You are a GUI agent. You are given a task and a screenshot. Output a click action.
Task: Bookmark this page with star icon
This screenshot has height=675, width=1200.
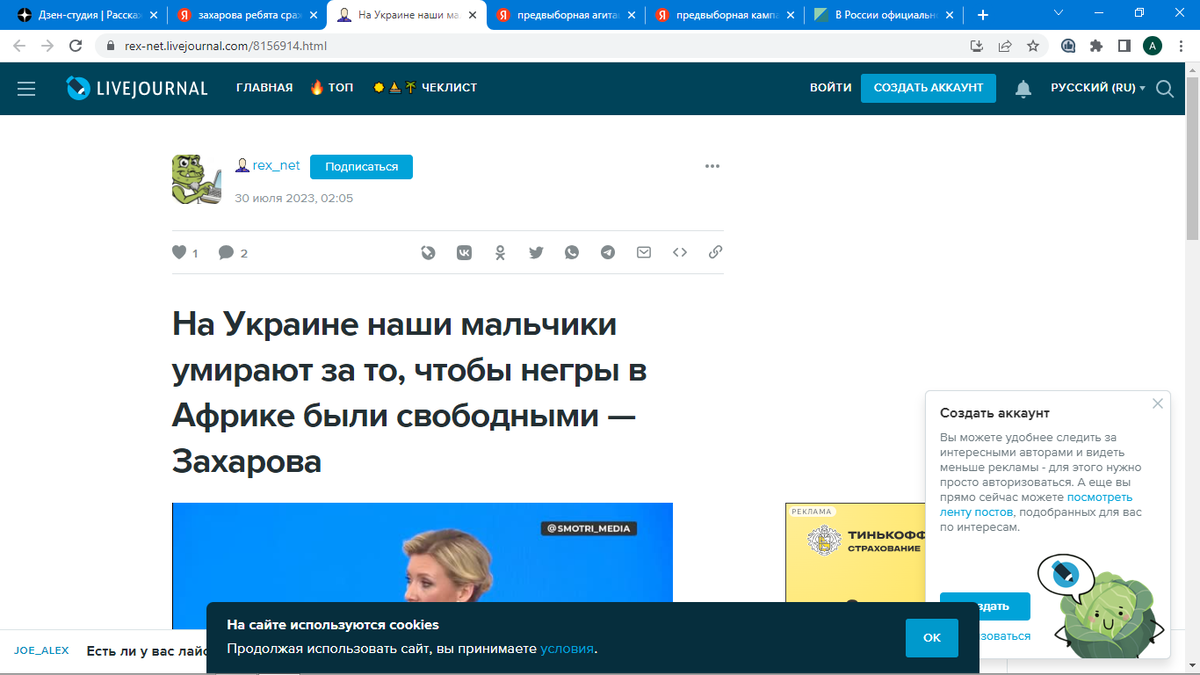(1033, 46)
